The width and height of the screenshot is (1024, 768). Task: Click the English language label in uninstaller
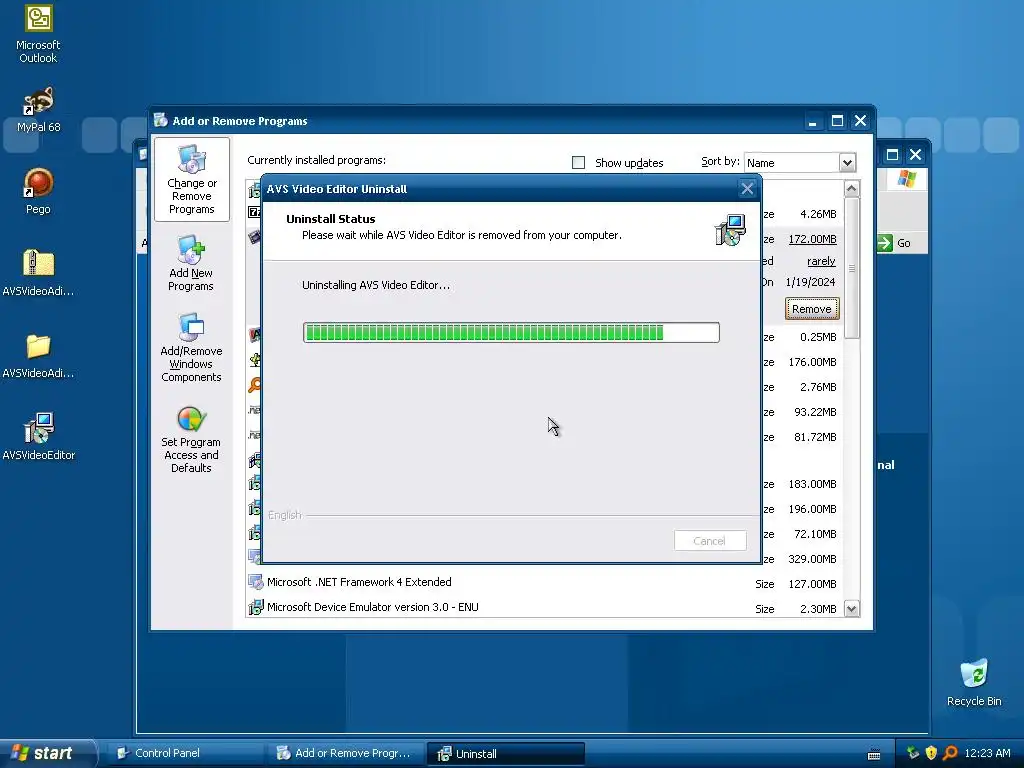point(285,515)
